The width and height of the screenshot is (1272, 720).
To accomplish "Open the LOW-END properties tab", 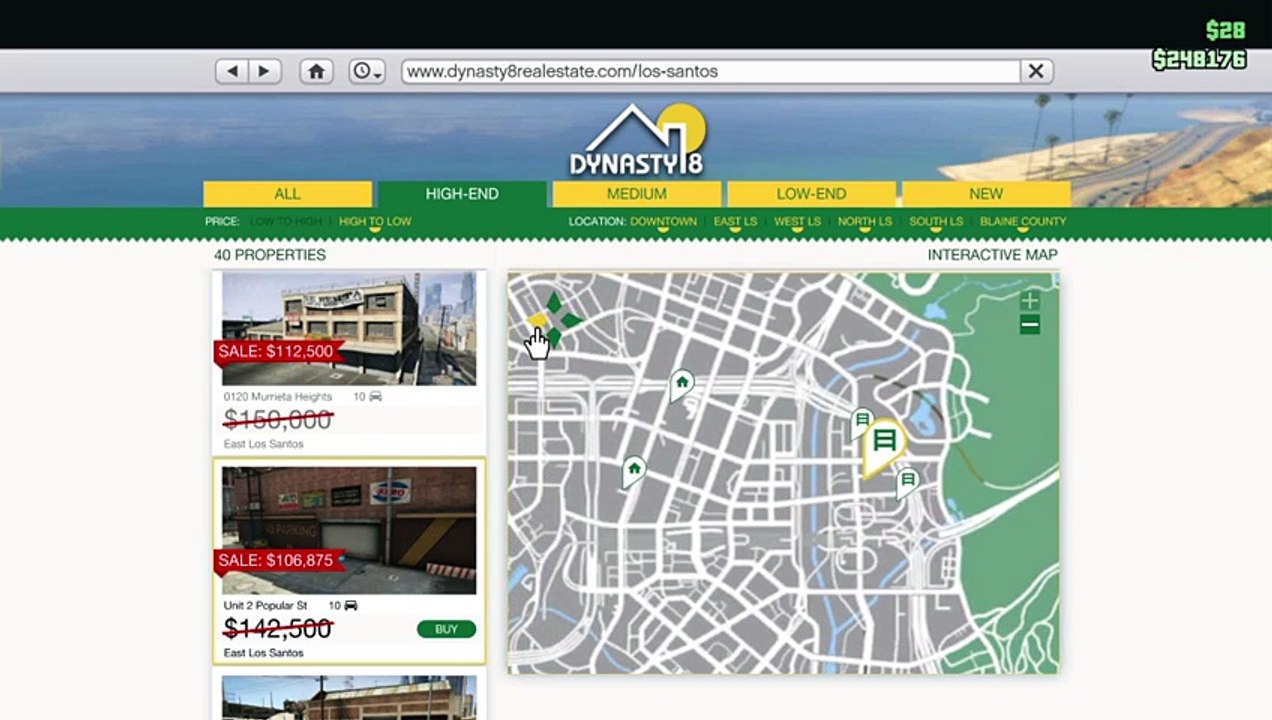I will [811, 194].
